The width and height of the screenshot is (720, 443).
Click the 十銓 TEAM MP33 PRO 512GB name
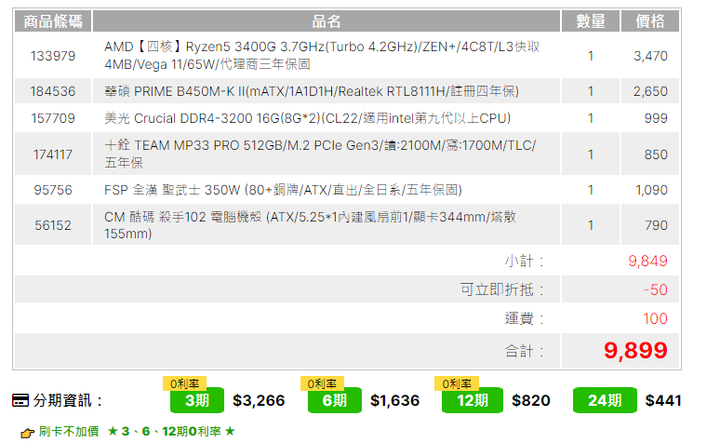320,154
